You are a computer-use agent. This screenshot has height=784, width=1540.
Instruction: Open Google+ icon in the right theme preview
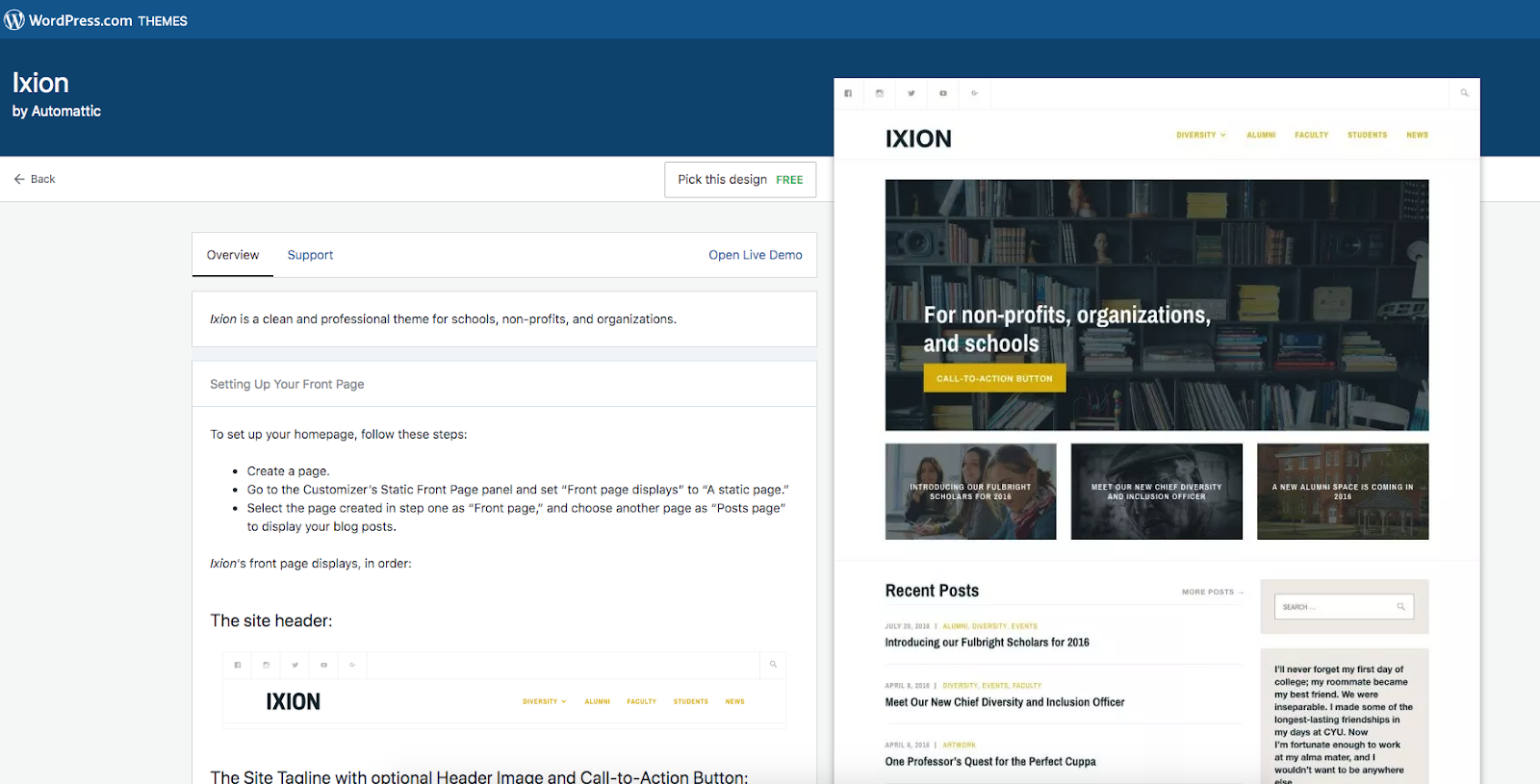click(x=975, y=93)
